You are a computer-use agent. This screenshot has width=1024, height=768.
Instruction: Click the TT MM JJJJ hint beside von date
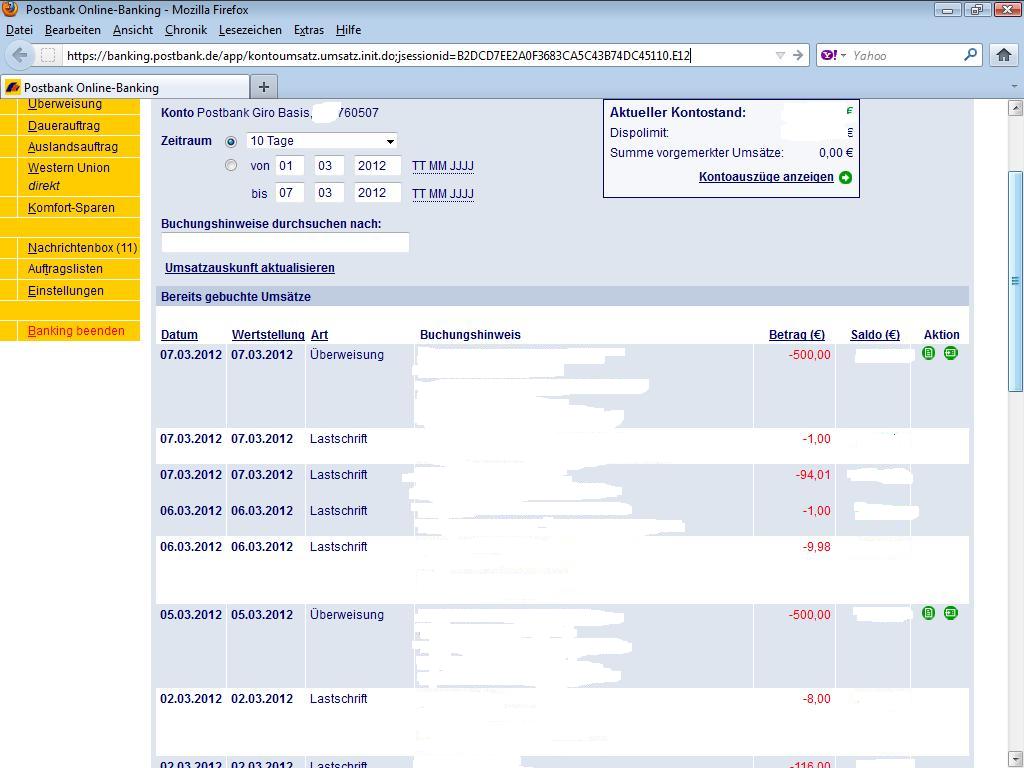[443, 166]
